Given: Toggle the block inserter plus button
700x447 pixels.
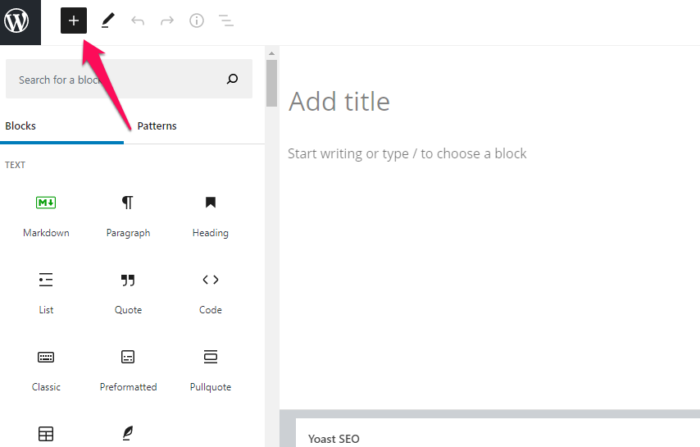Looking at the screenshot, I should [74, 21].
